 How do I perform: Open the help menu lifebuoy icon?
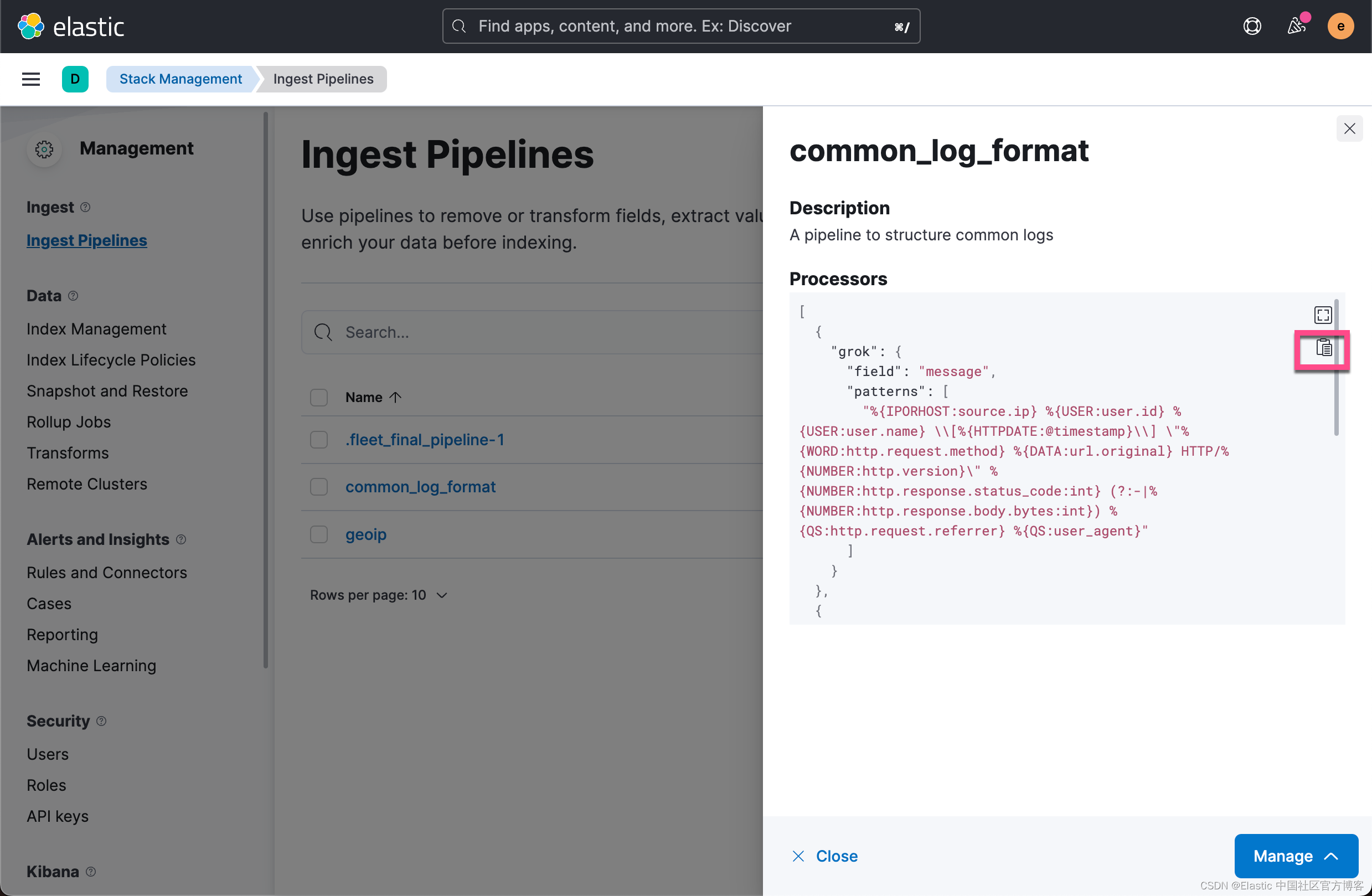click(1251, 27)
